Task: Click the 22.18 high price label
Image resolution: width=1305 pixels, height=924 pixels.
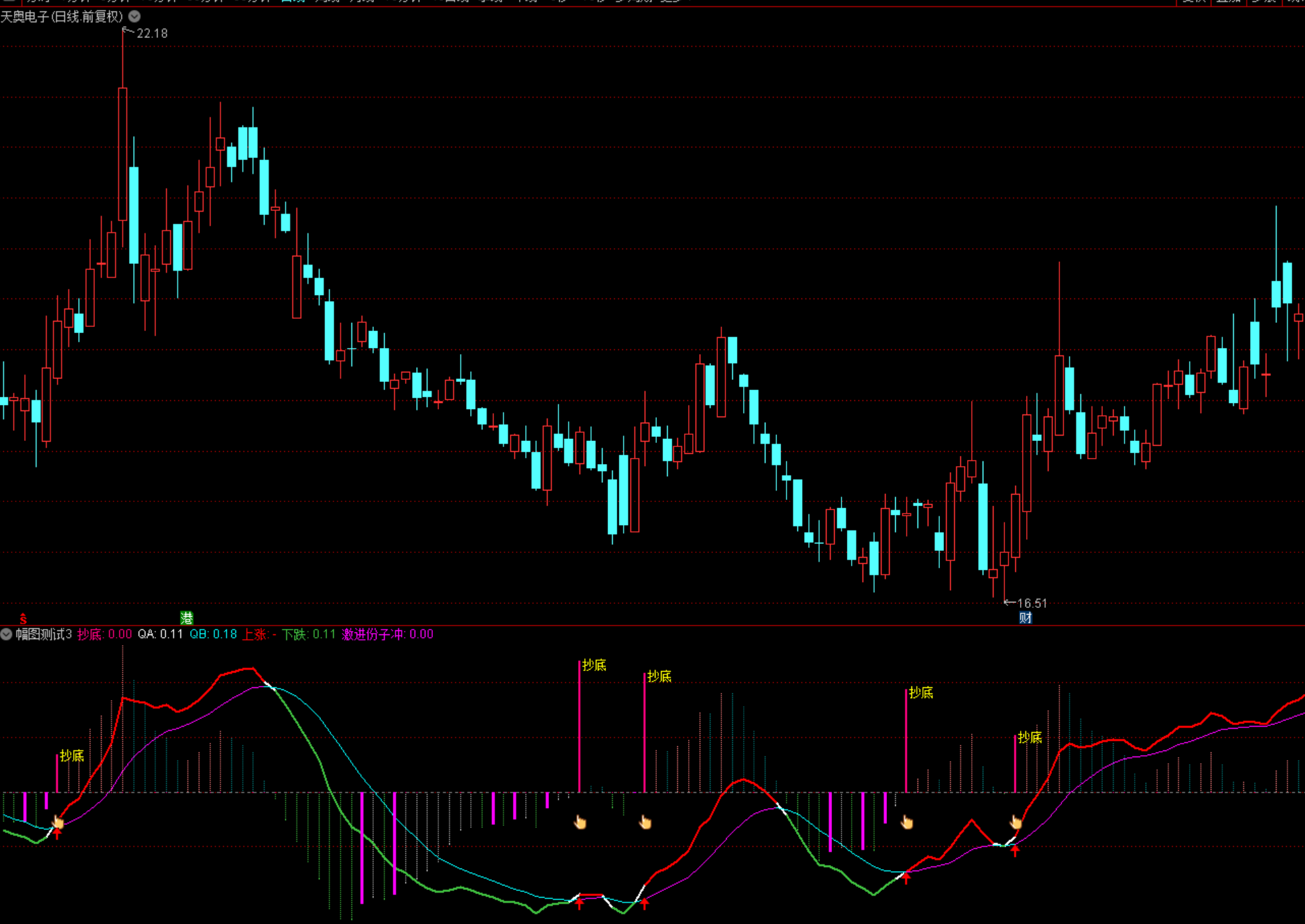Action: [151, 33]
